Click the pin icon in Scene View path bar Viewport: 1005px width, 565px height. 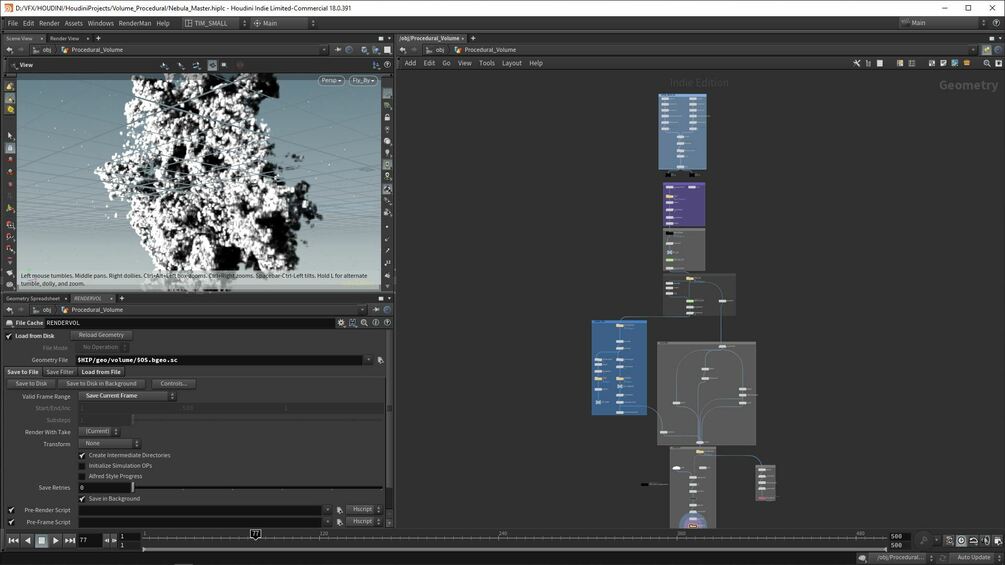pos(337,49)
